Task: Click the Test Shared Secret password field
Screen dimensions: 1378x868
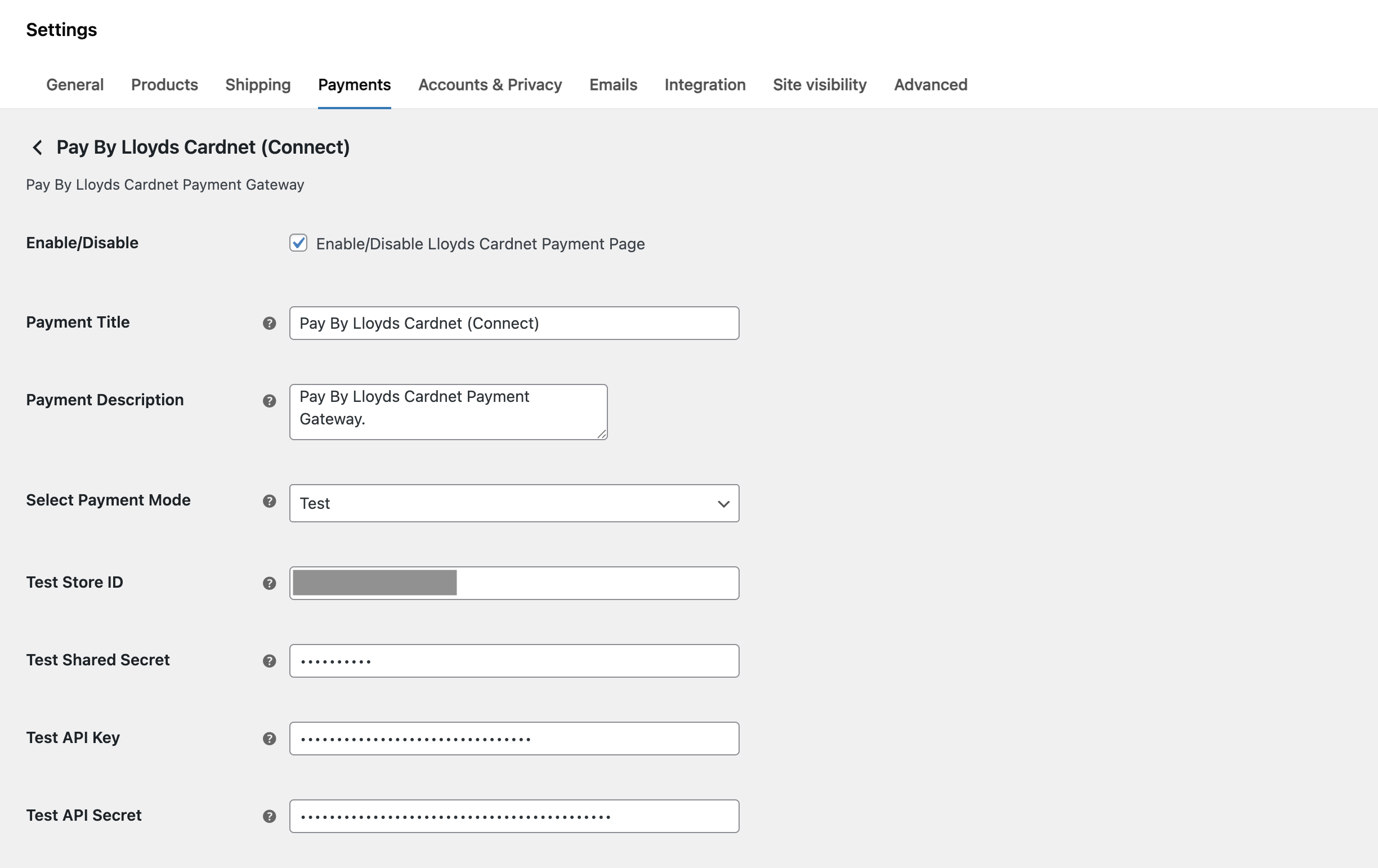Action: (514, 661)
